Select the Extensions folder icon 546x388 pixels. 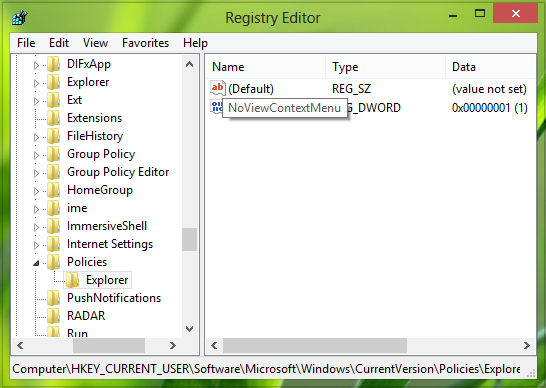54,118
